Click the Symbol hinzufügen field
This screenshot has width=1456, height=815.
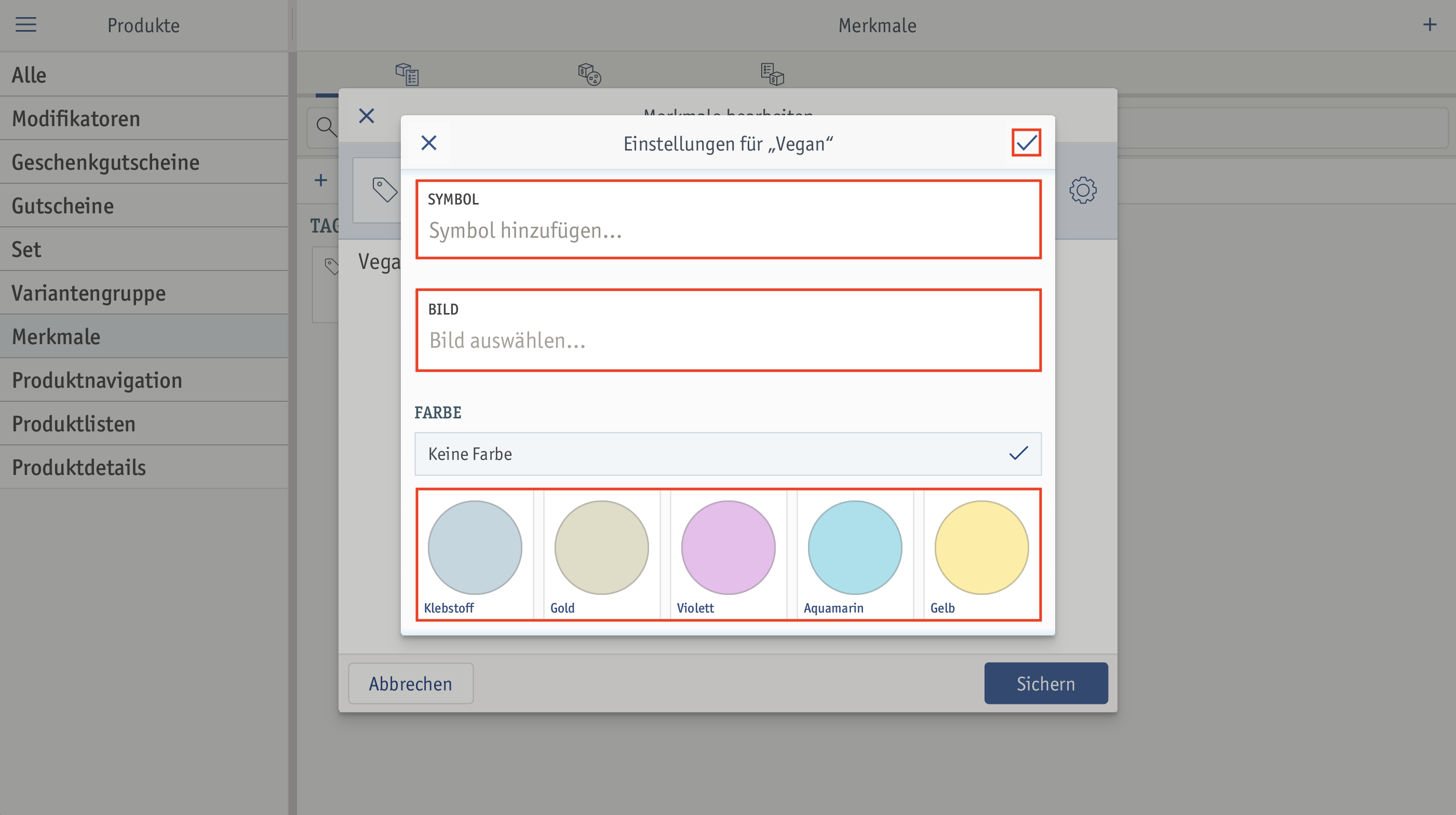click(728, 220)
